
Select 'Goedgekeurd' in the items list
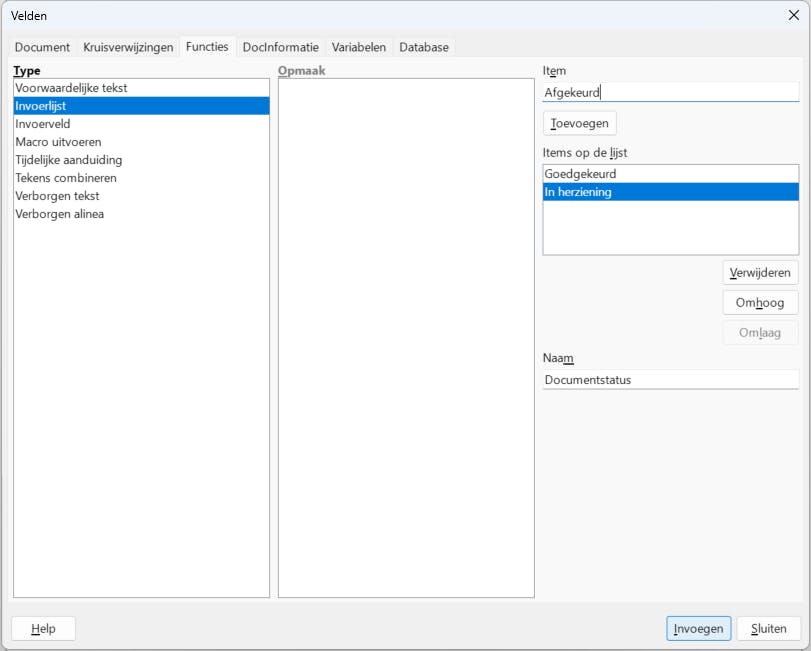click(580, 174)
